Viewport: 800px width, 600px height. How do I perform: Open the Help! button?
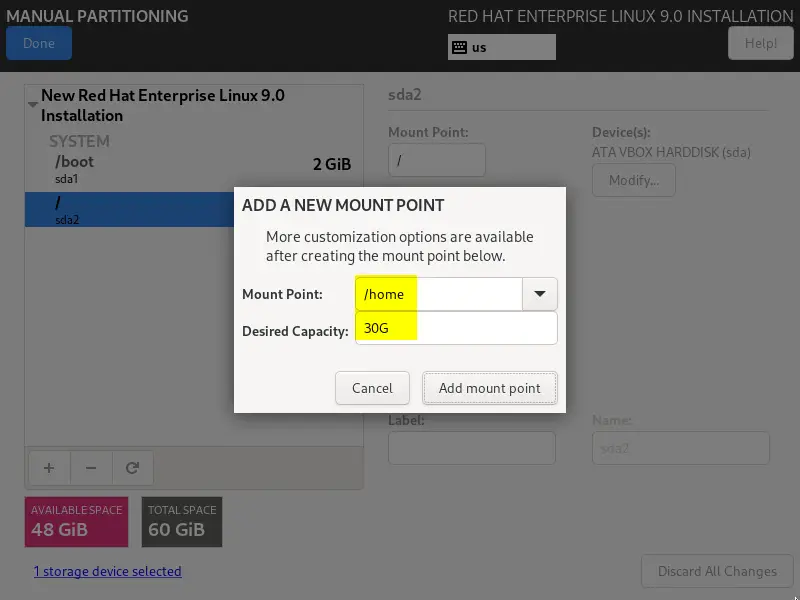(761, 43)
